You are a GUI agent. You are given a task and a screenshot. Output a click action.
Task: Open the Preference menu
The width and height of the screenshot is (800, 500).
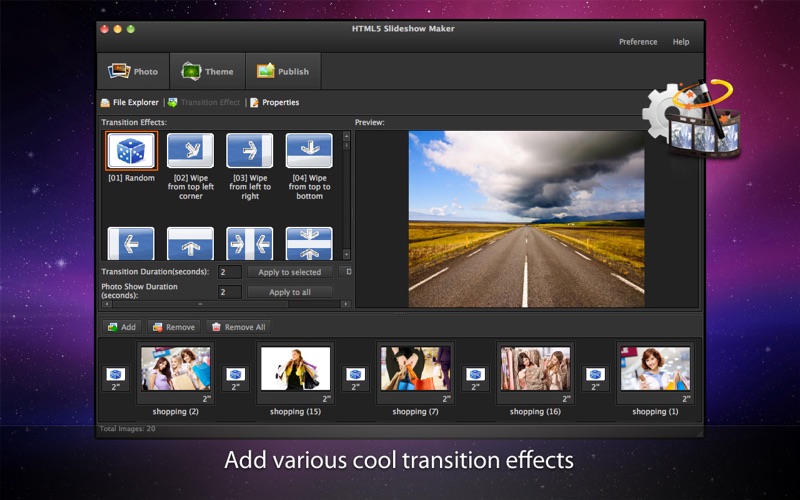click(x=638, y=42)
